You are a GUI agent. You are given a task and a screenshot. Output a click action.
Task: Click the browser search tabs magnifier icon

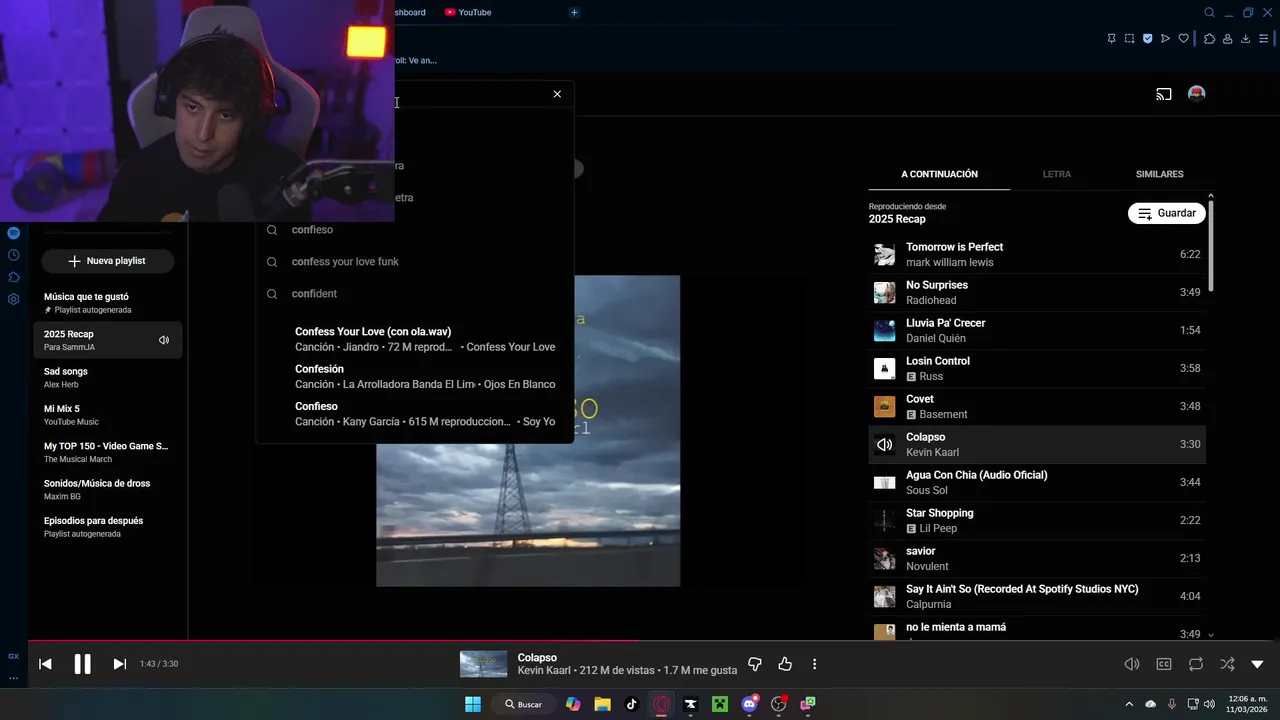[1209, 12]
